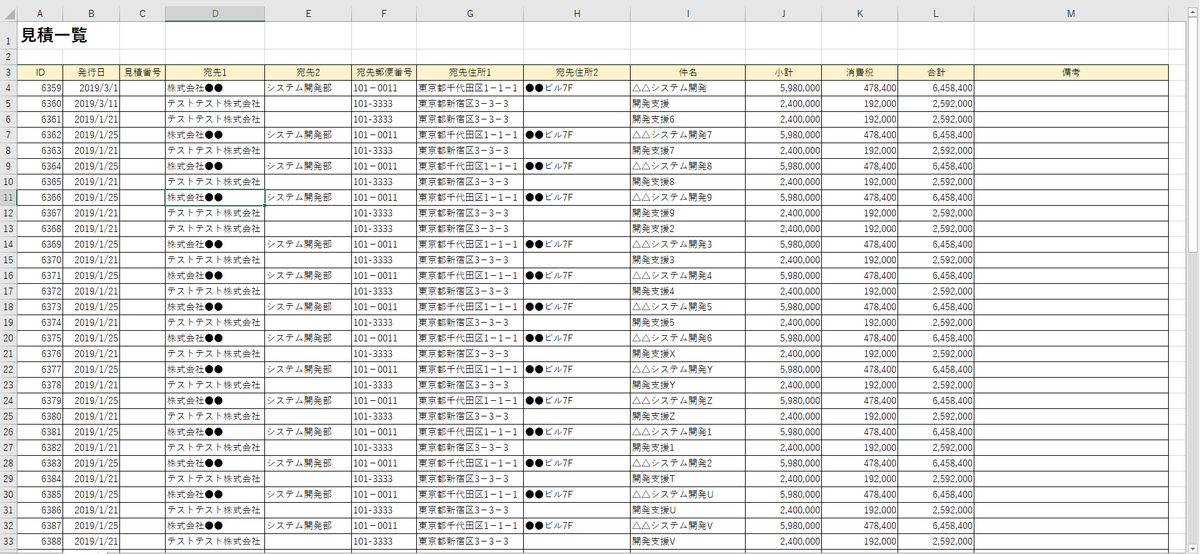
Task: Select the postal code cell in ID 6360 row
Action: coord(384,104)
